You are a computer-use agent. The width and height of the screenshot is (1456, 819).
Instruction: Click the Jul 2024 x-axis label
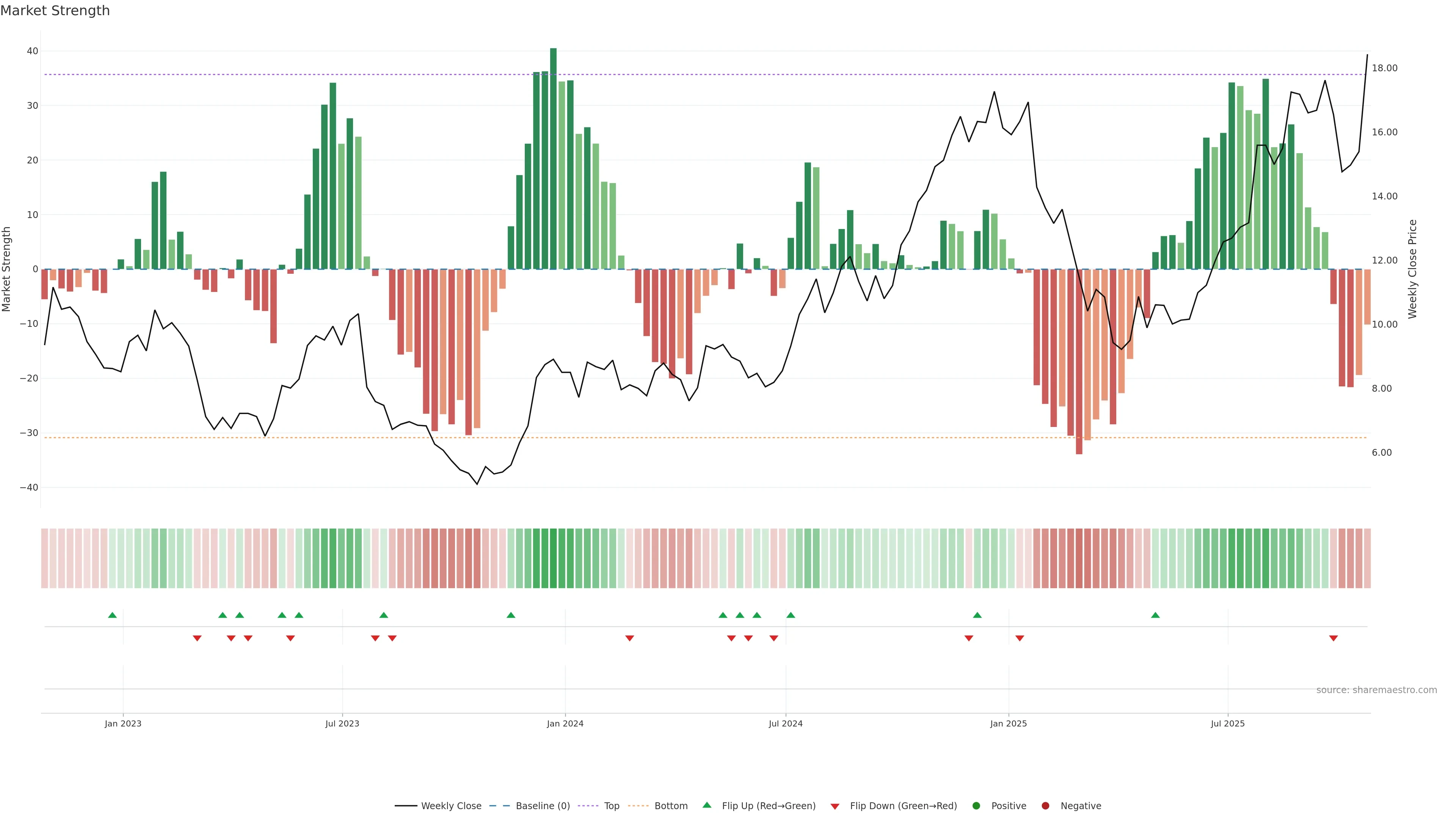point(785,723)
